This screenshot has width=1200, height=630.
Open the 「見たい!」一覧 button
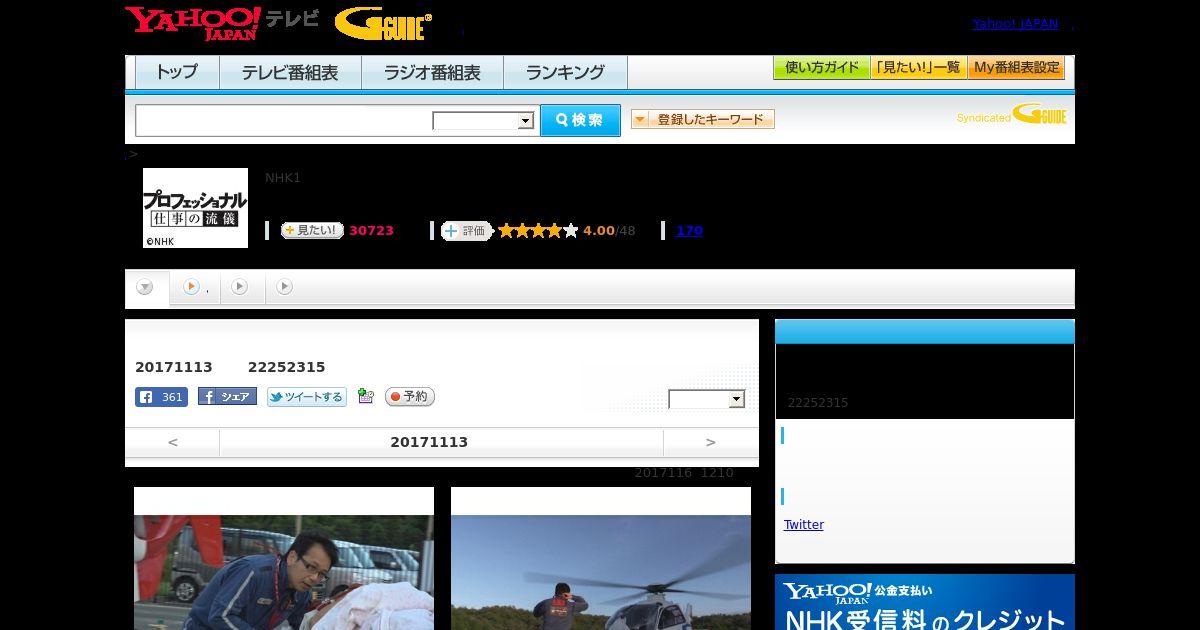919,68
